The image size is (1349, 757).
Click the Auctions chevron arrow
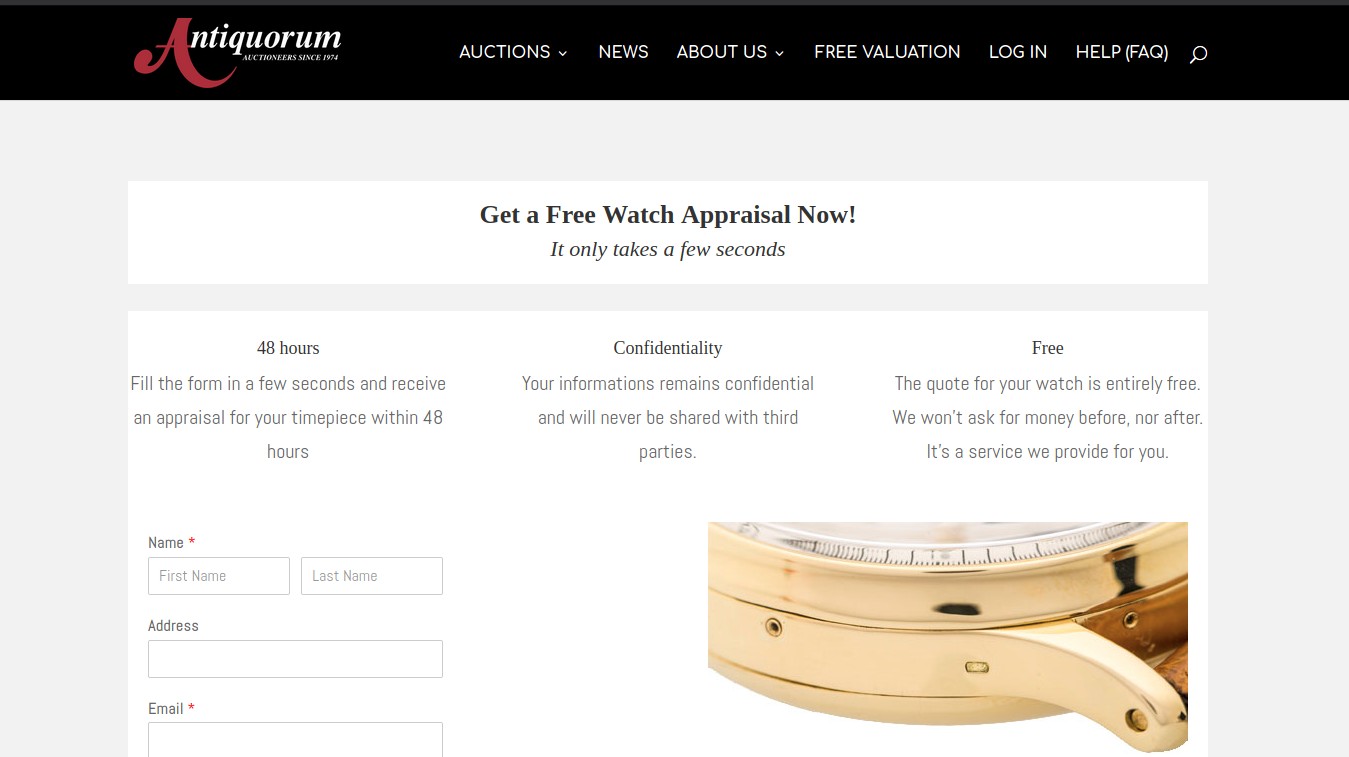click(563, 53)
